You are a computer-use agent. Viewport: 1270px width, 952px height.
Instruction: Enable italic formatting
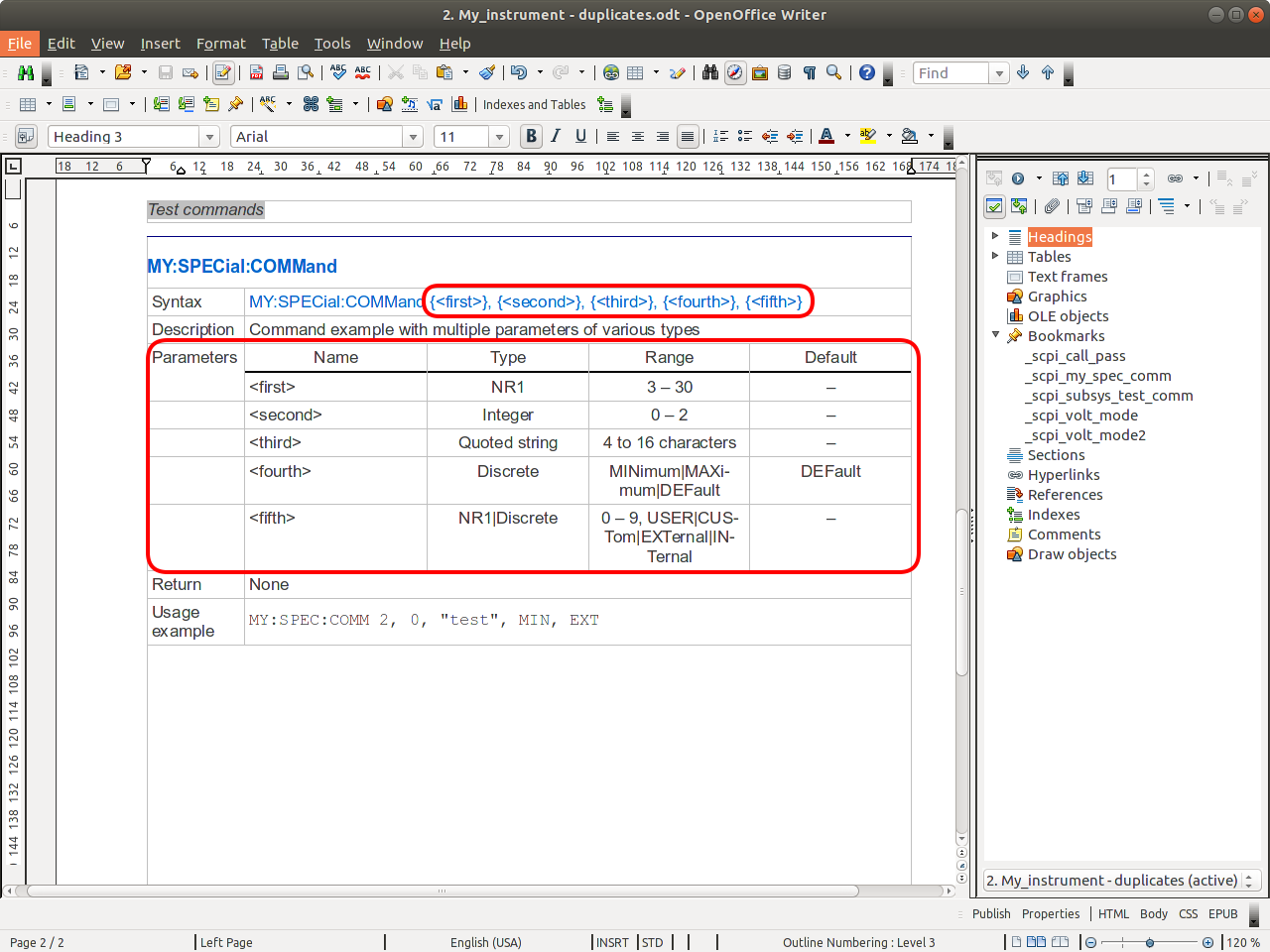[x=556, y=136]
